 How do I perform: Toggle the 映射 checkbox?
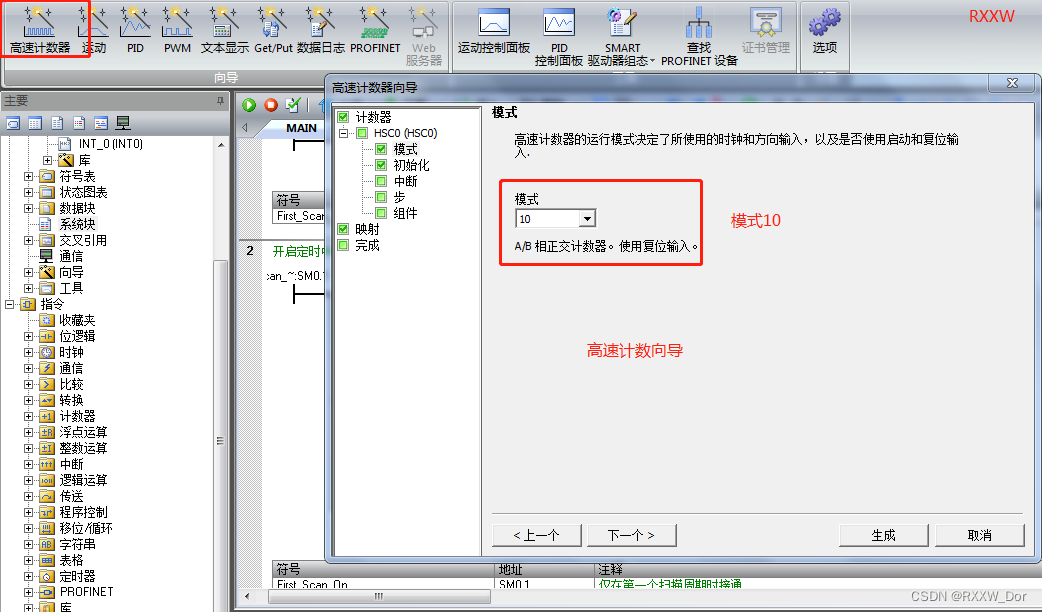point(343,229)
